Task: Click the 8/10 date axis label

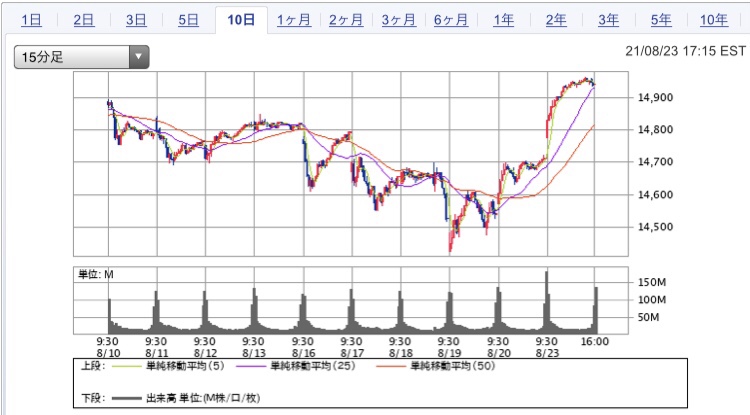Action: (108, 353)
